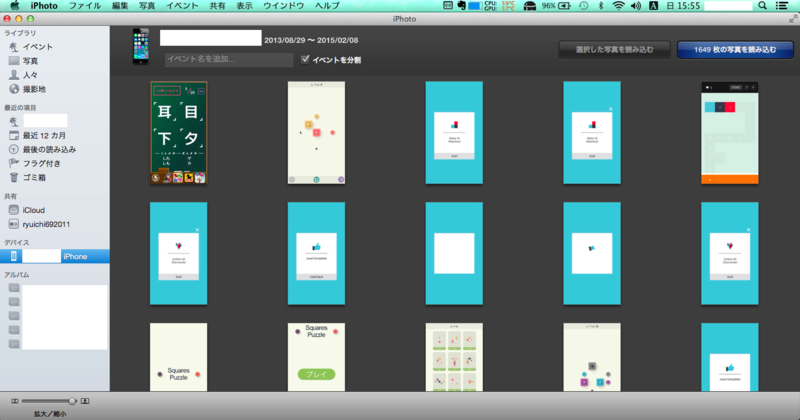Click 選択した写真を読み込む button
Viewport: 800px width, 420px height.
pyautogui.click(x=614, y=50)
